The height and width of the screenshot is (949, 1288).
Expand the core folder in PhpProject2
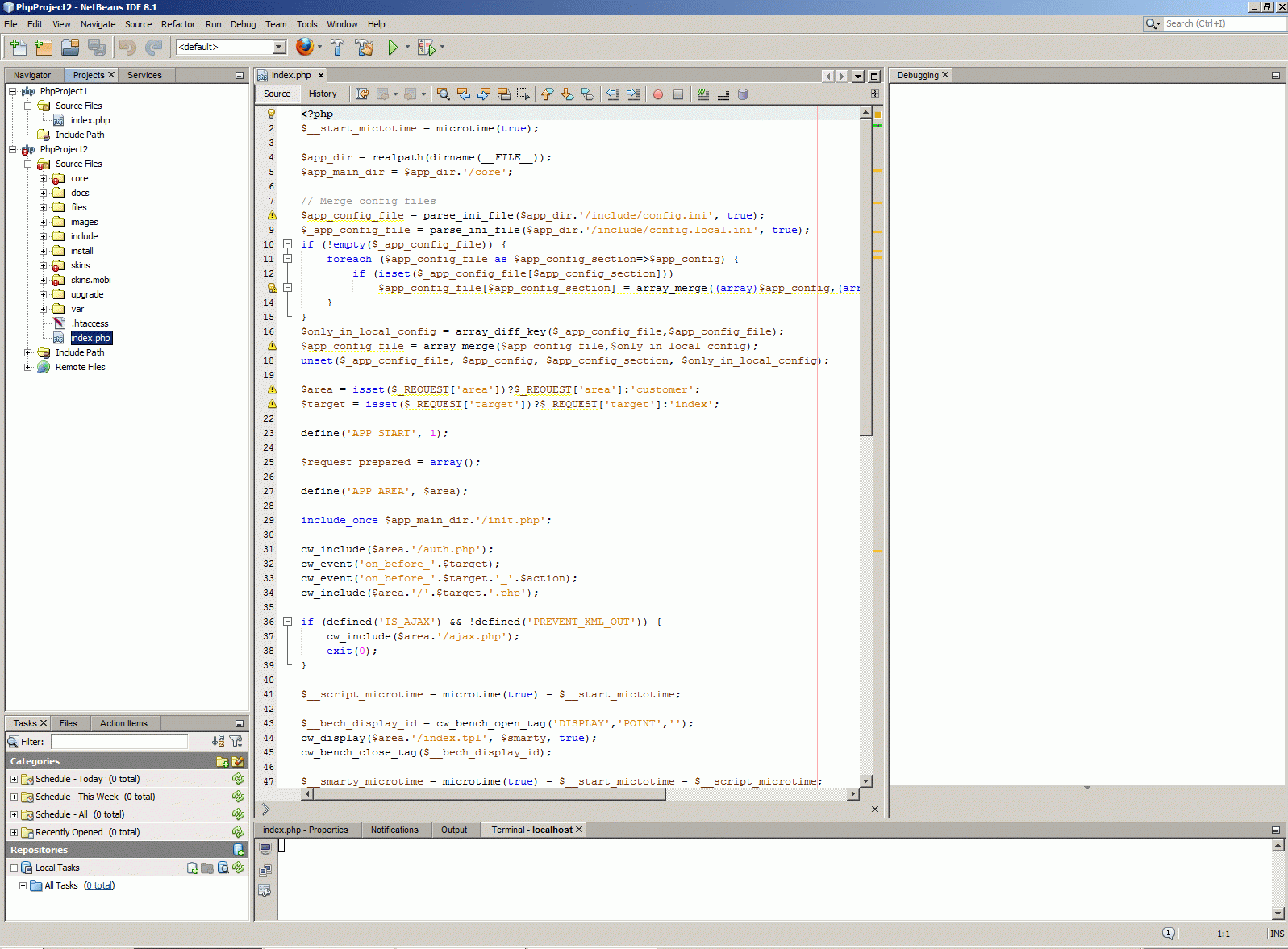[44, 178]
